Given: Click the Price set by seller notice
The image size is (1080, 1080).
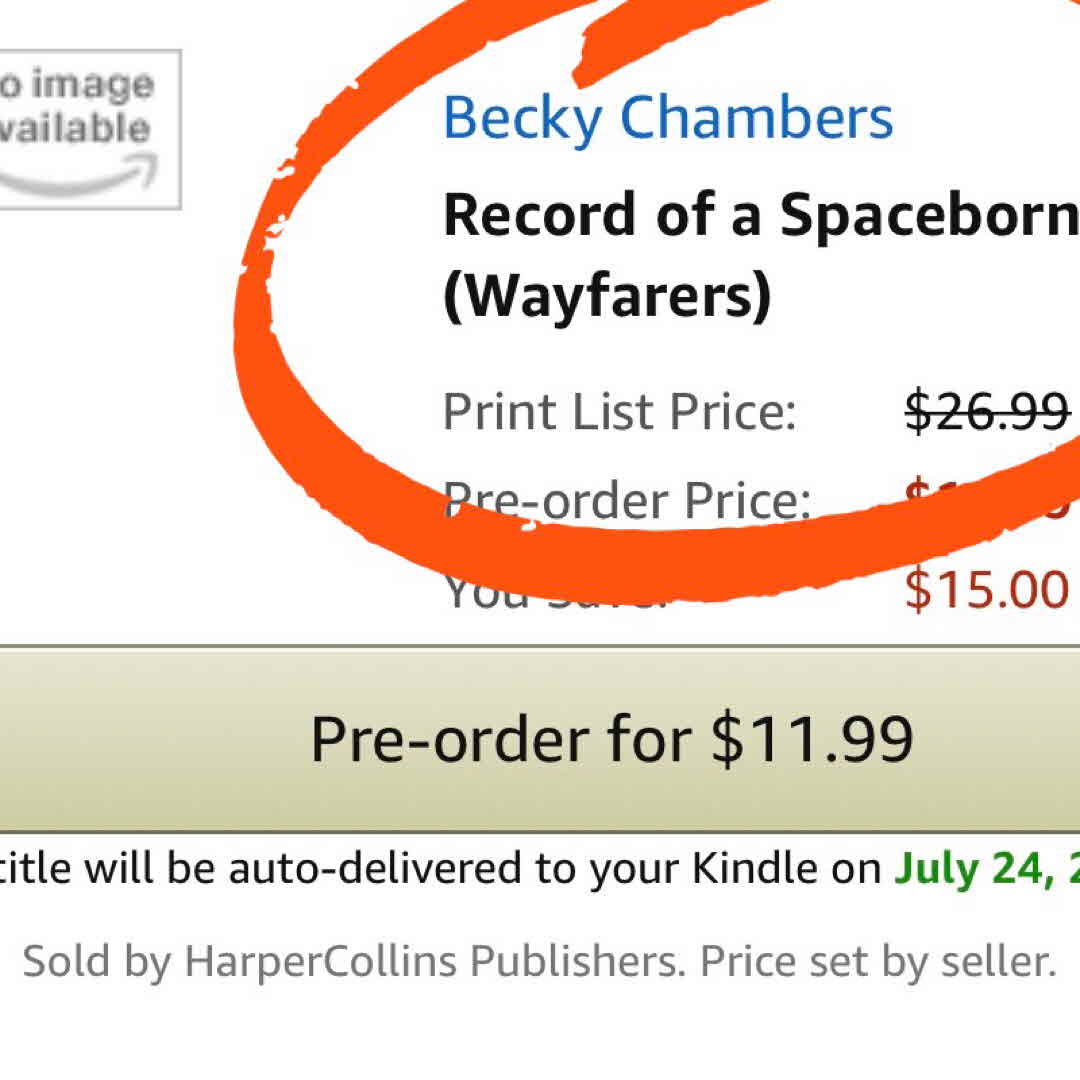Looking at the screenshot, I should (877, 962).
